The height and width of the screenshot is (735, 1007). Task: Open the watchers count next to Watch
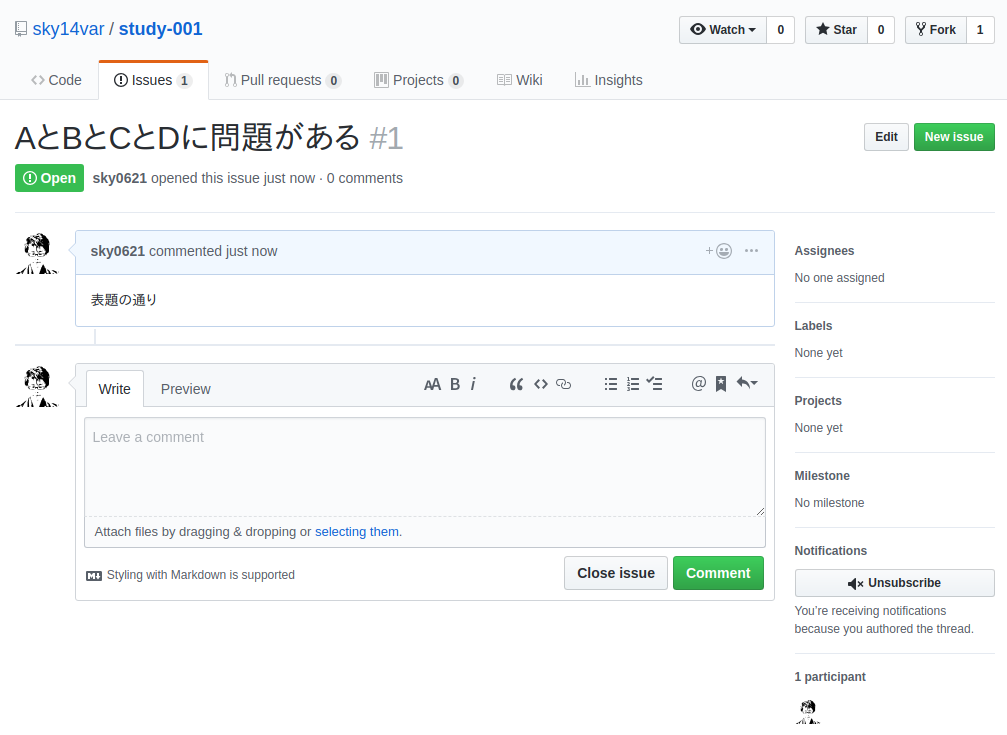pos(780,30)
